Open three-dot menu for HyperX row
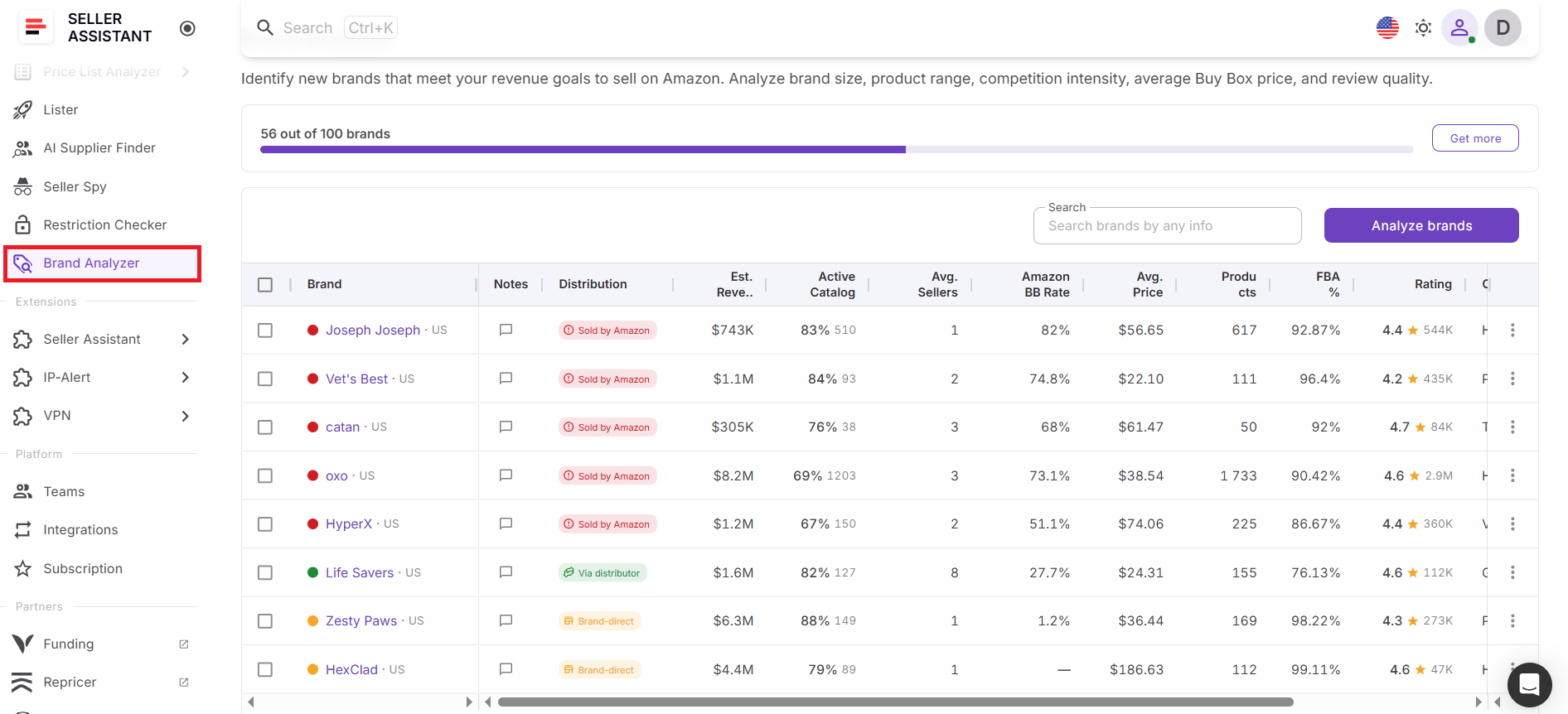 click(x=1512, y=523)
